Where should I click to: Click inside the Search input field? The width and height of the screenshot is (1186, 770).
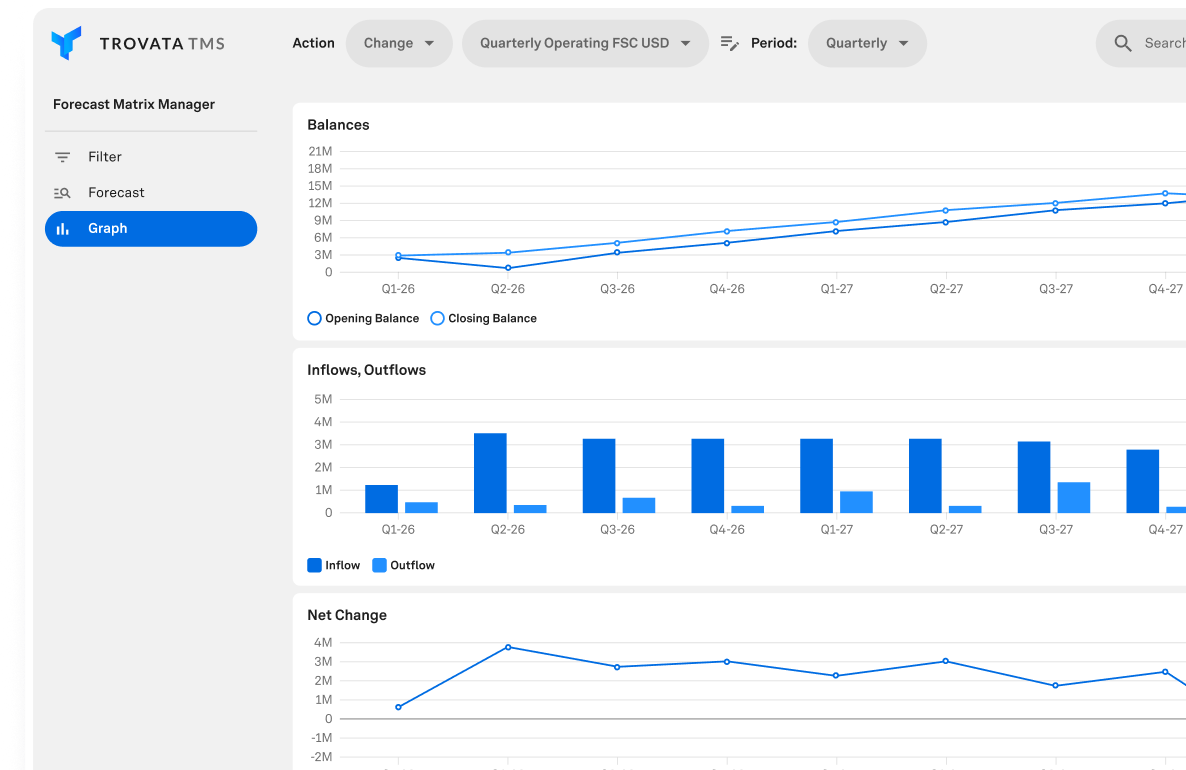click(x=1163, y=44)
